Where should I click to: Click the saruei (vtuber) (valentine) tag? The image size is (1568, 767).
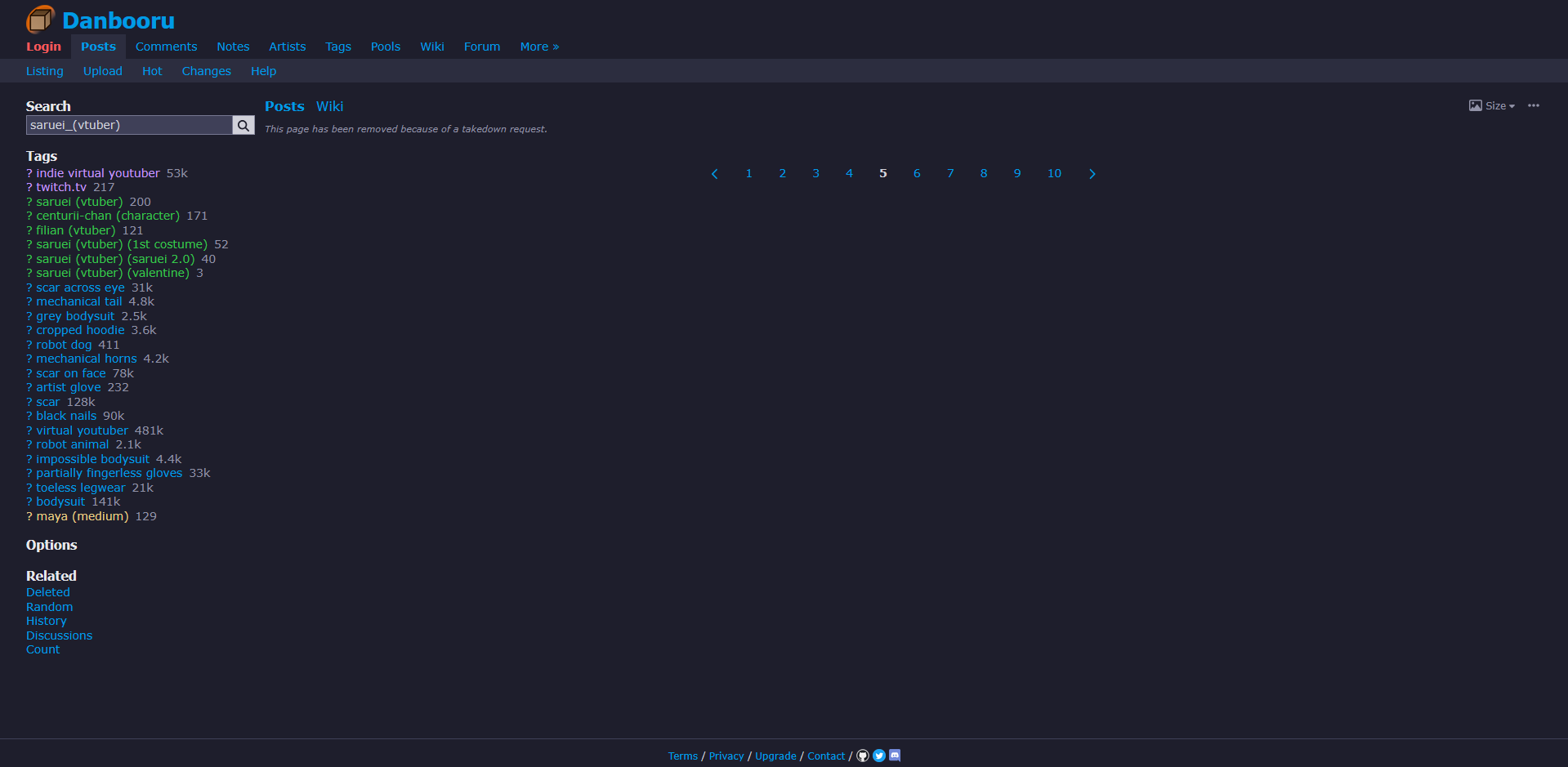(x=113, y=273)
